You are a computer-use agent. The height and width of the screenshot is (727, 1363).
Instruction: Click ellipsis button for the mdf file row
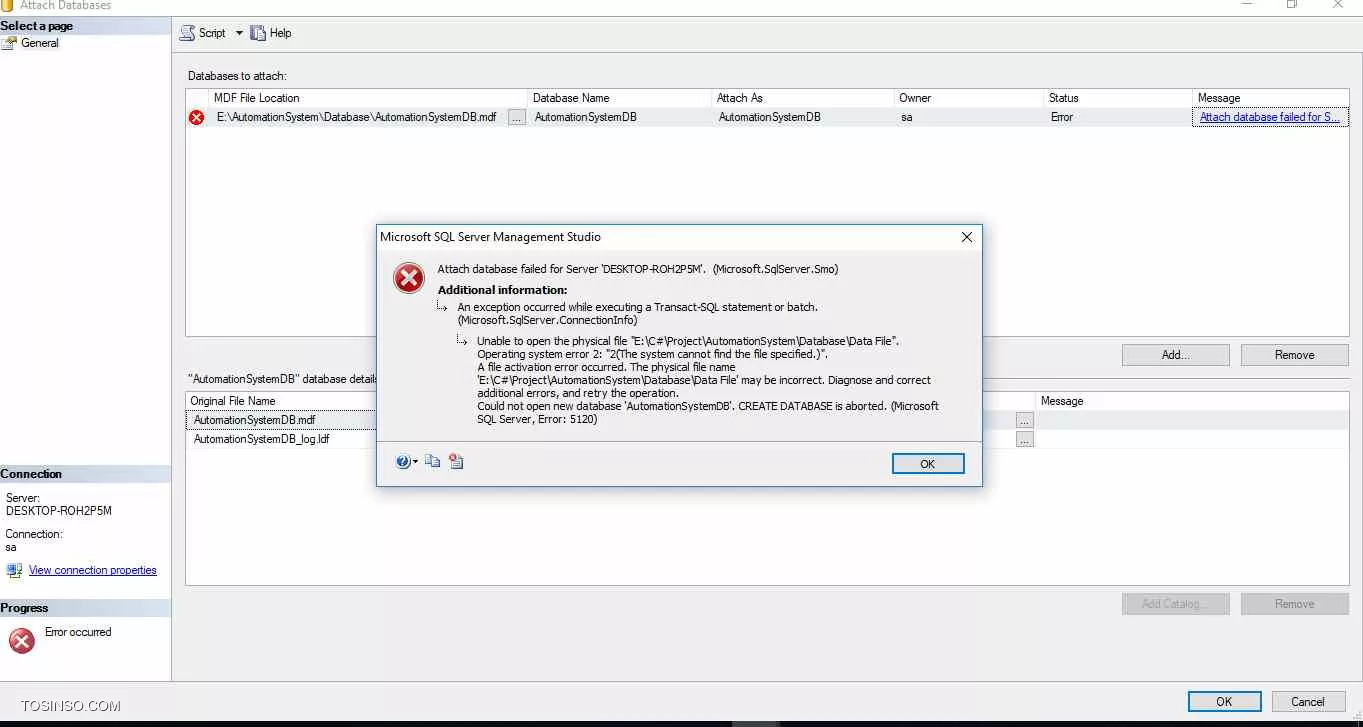tap(1024, 420)
